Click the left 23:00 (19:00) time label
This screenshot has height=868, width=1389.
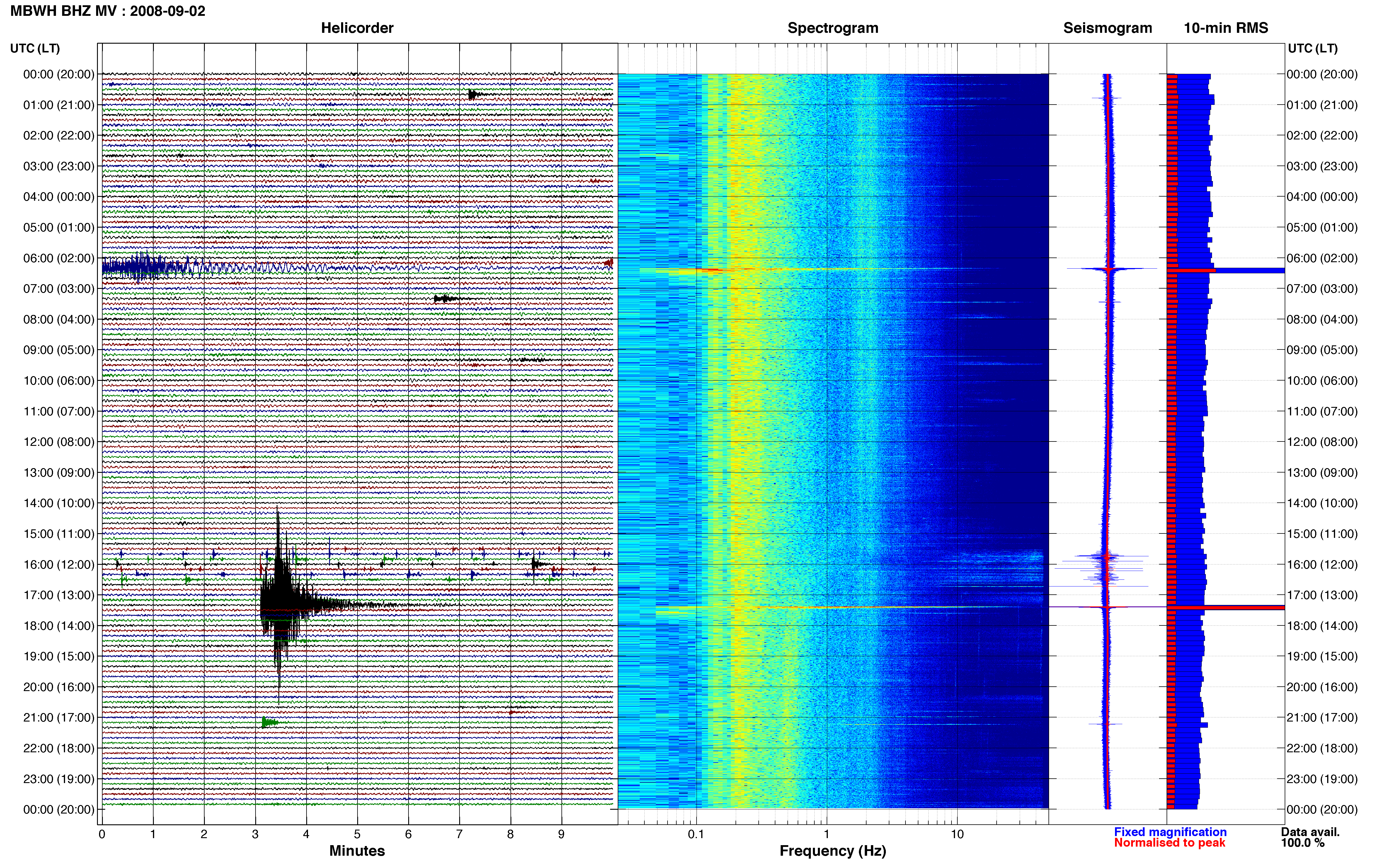(59, 779)
